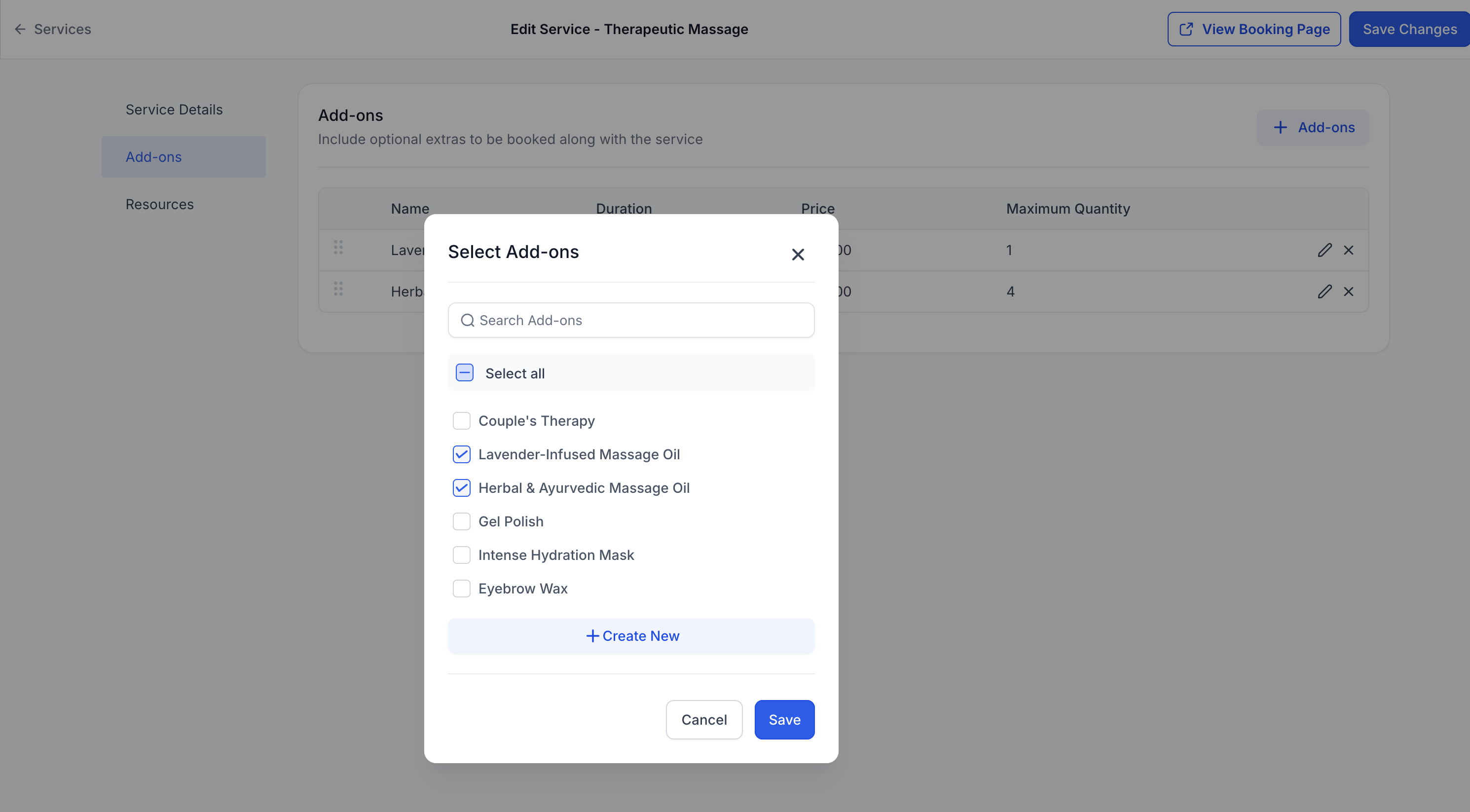The height and width of the screenshot is (812, 1470).
Task: Close the Select Add-ons dialog
Action: coord(797,255)
